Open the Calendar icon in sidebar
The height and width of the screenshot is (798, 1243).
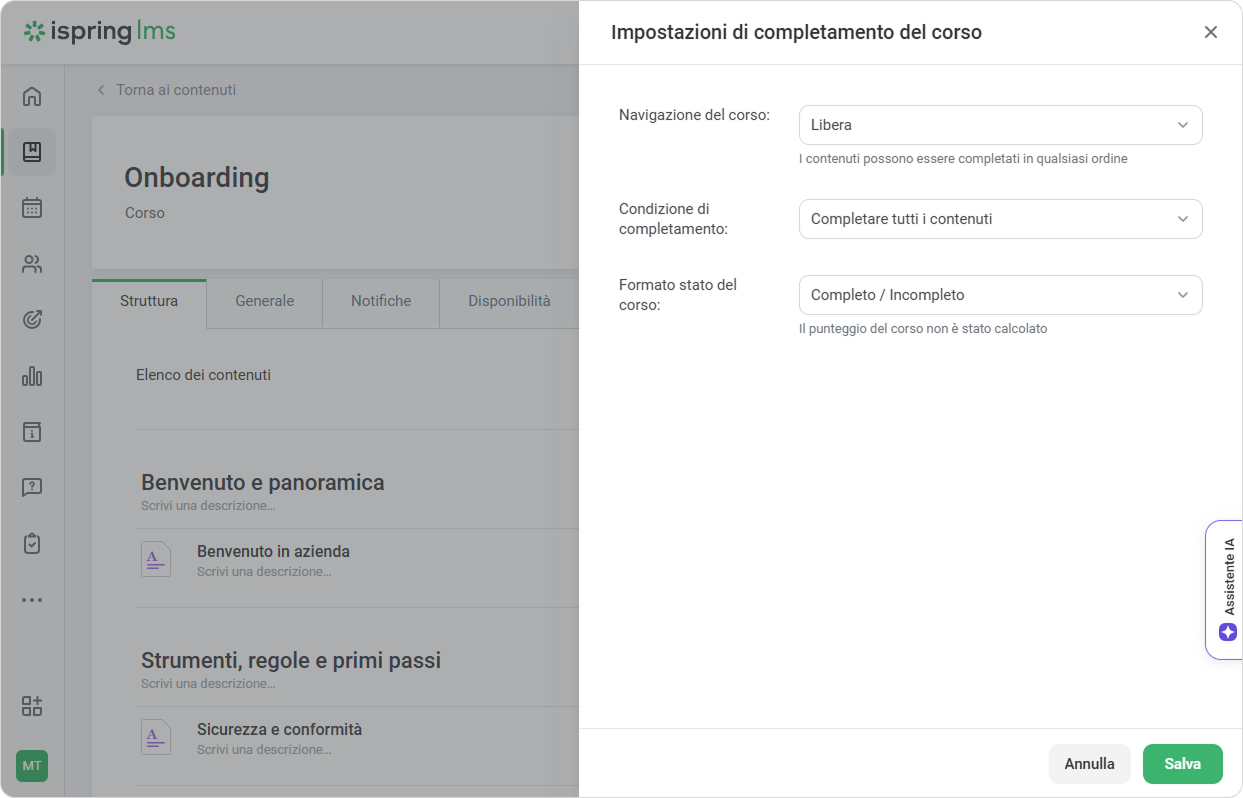point(32,208)
